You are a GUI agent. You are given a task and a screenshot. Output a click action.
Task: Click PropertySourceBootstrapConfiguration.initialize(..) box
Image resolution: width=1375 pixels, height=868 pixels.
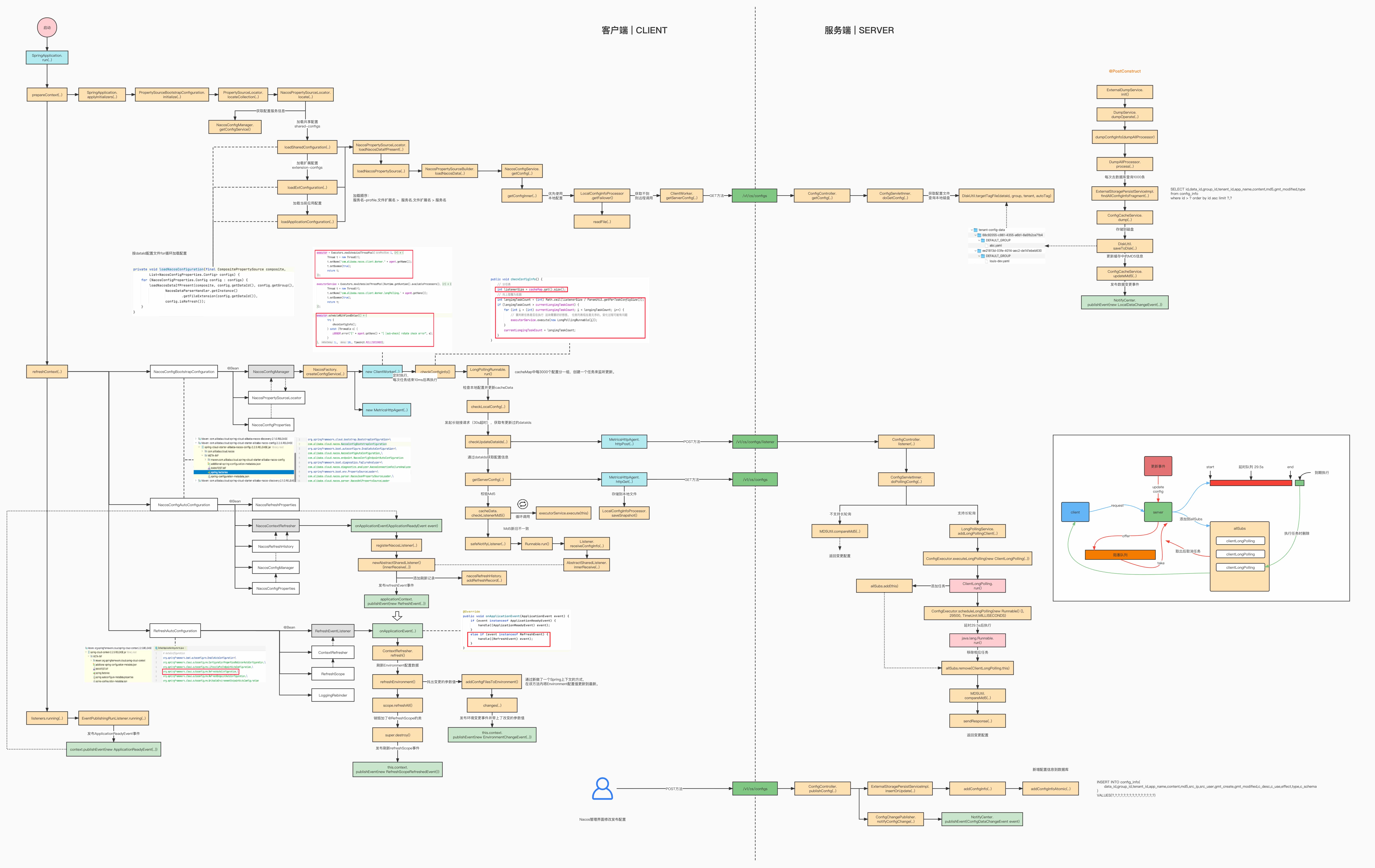(172, 95)
